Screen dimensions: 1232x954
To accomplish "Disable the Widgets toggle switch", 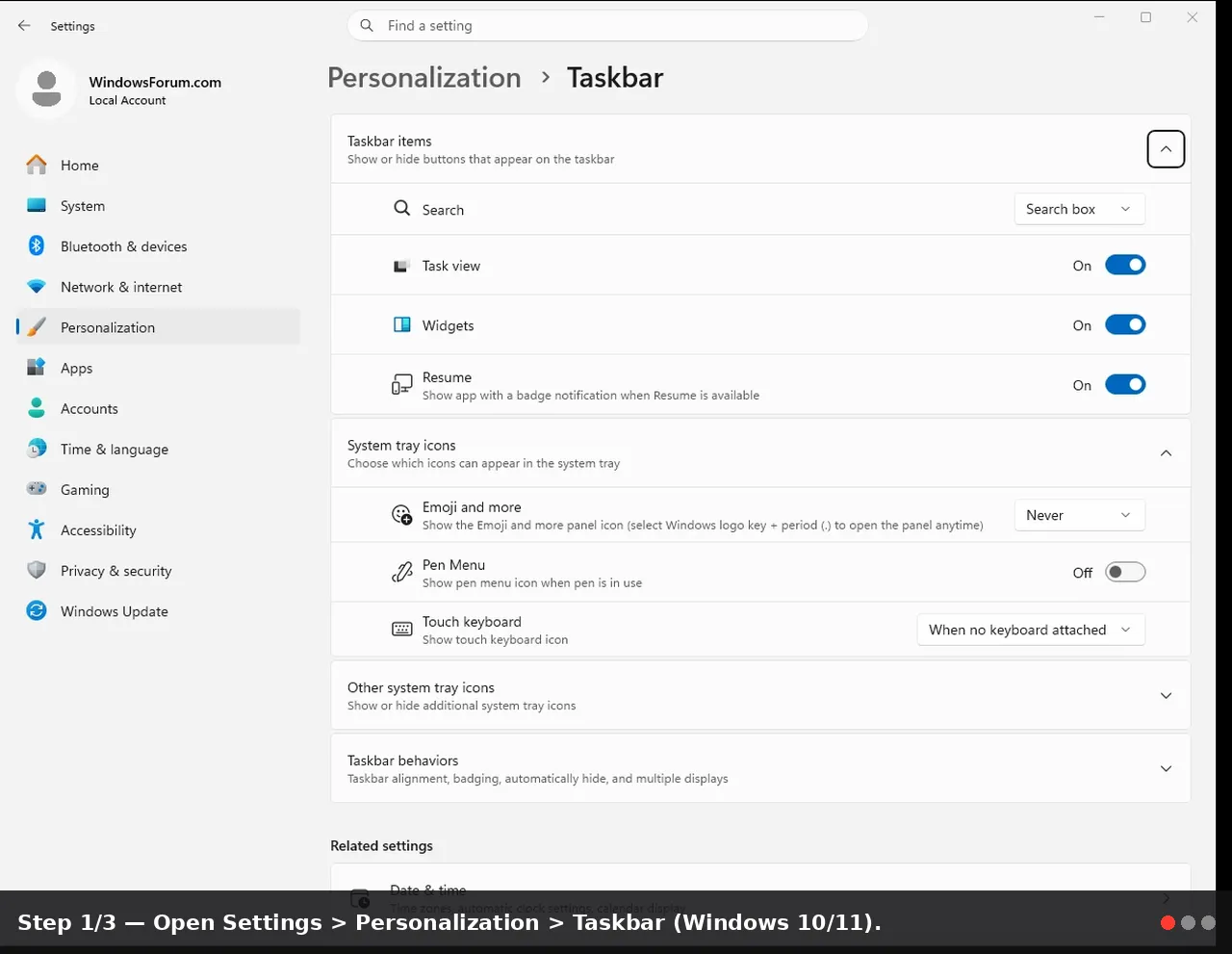I will [1125, 324].
